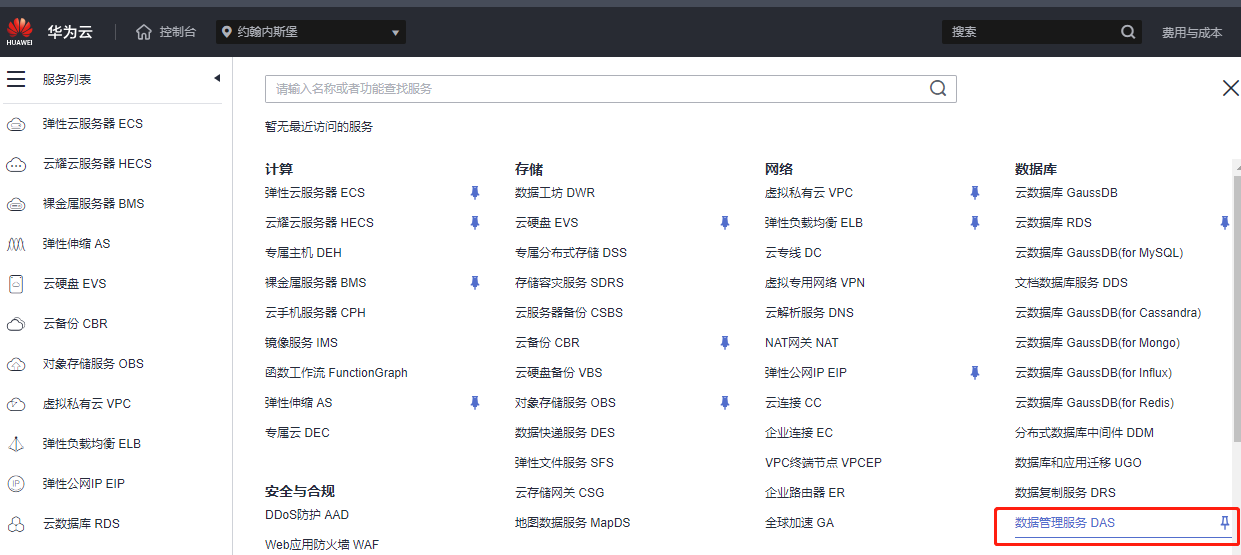Collapse the sidebar with the arrow

[217, 78]
